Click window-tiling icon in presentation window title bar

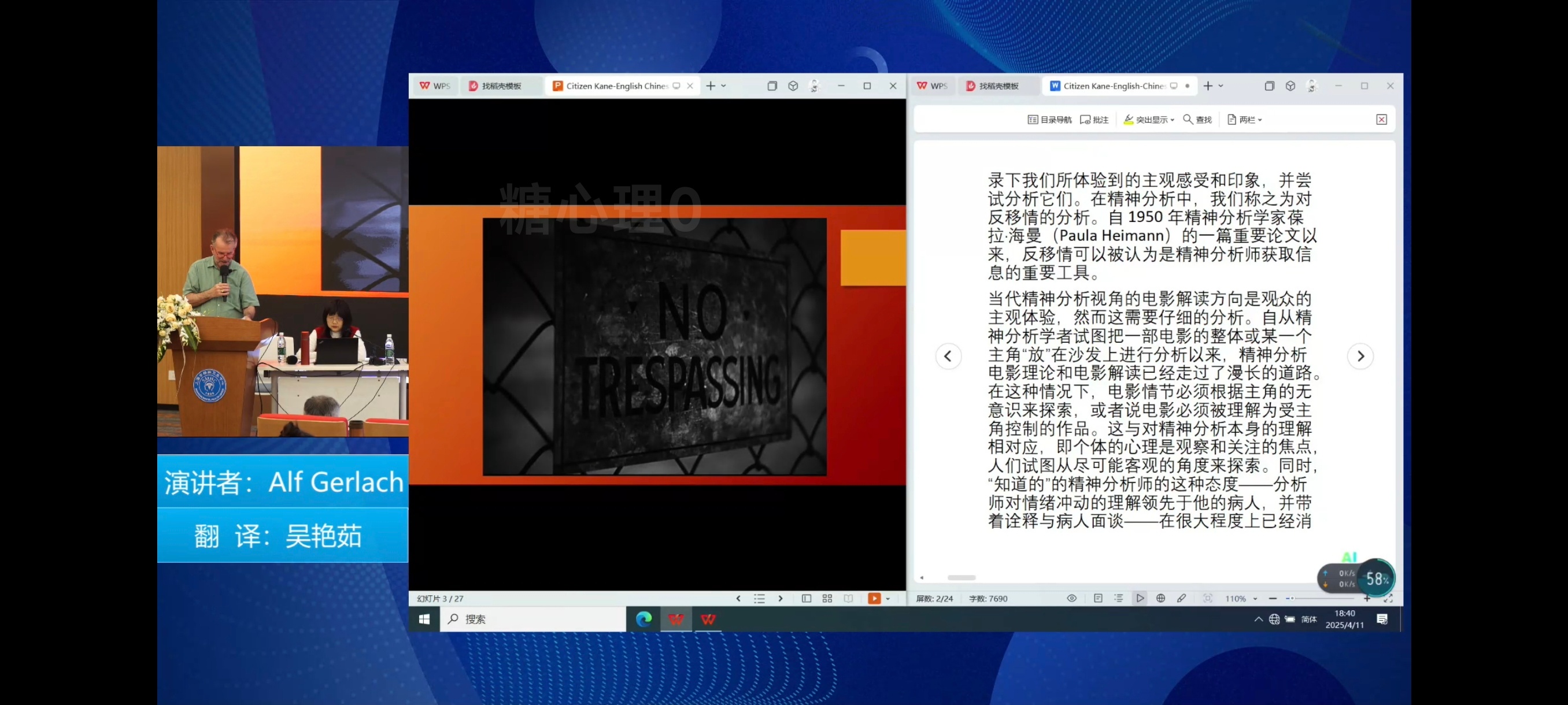pyautogui.click(x=772, y=86)
